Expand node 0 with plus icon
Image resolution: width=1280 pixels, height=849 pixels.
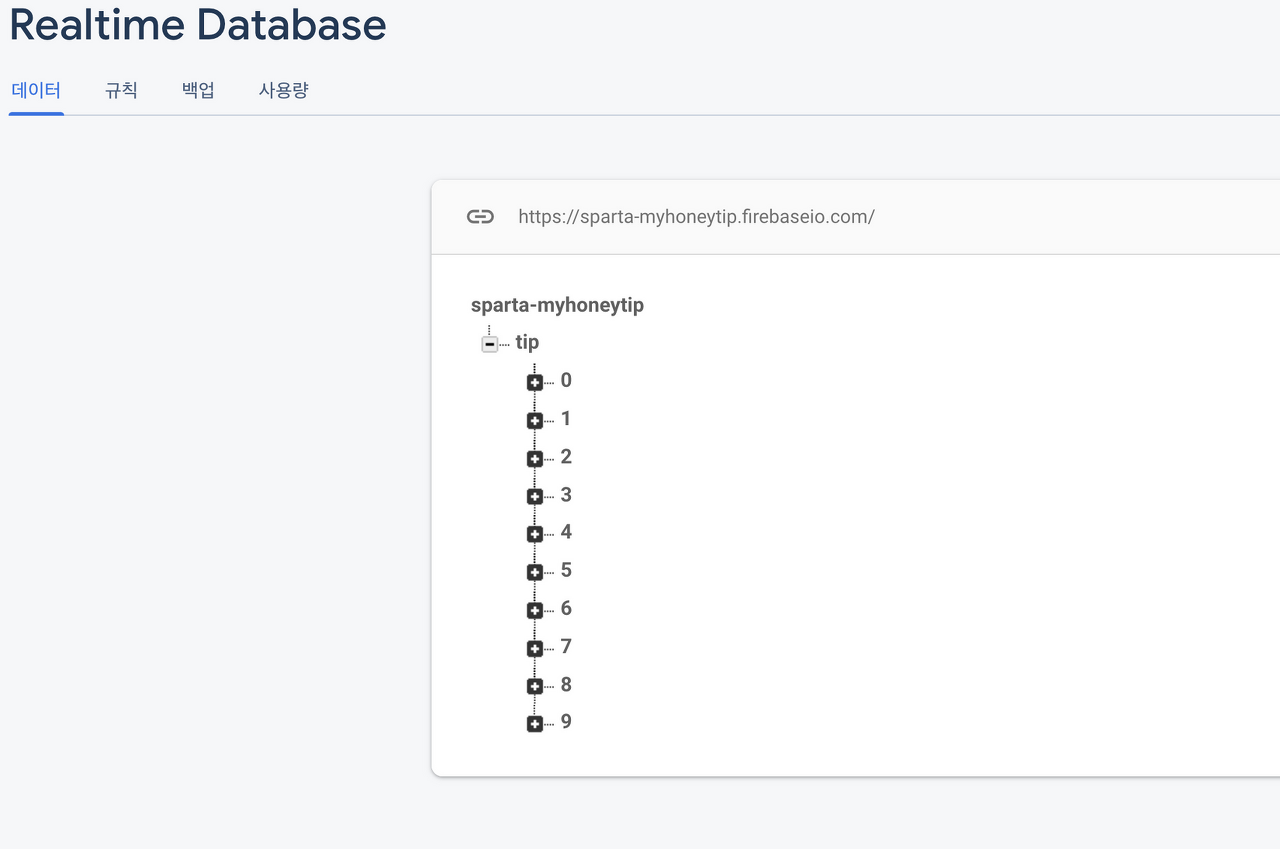click(x=535, y=382)
